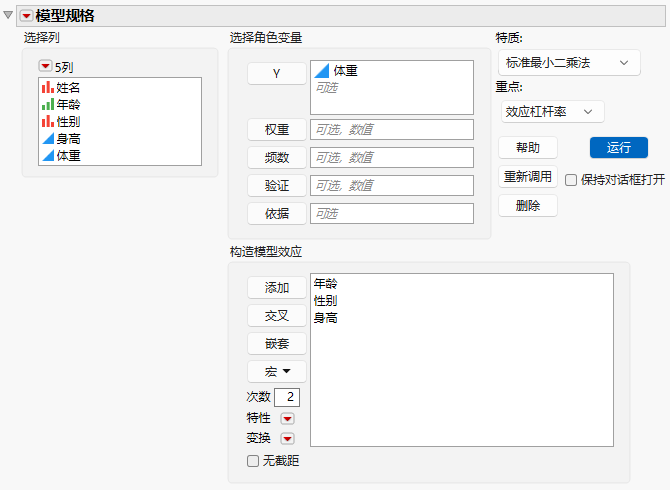This screenshot has height=490, width=670.
Task: Collapse the 模型规格 outline with gray triangle
Action: point(8,15)
